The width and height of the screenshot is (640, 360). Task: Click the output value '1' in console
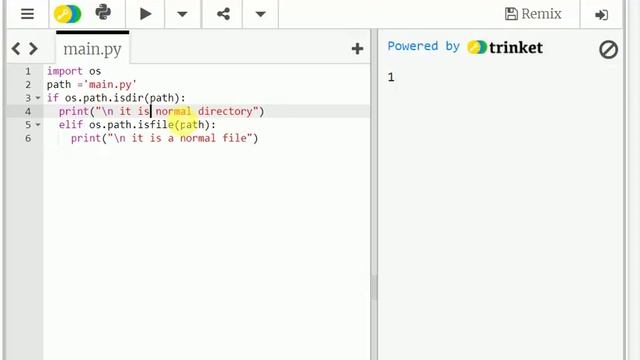tap(391, 77)
